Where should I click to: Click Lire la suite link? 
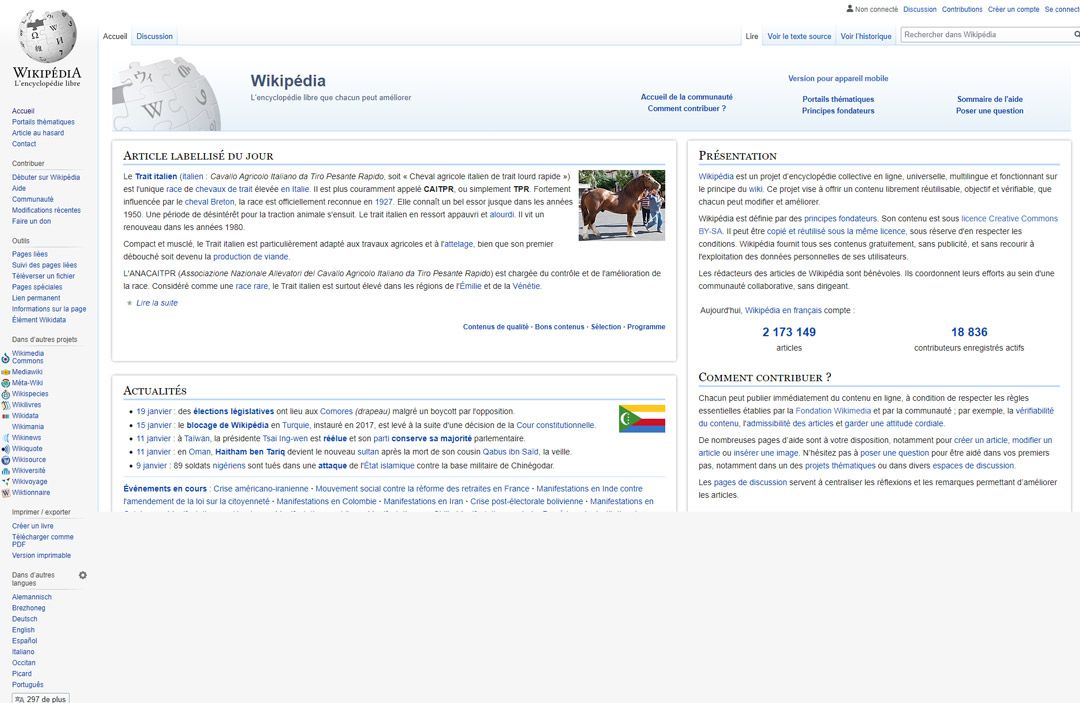pyautogui.click(x=157, y=303)
